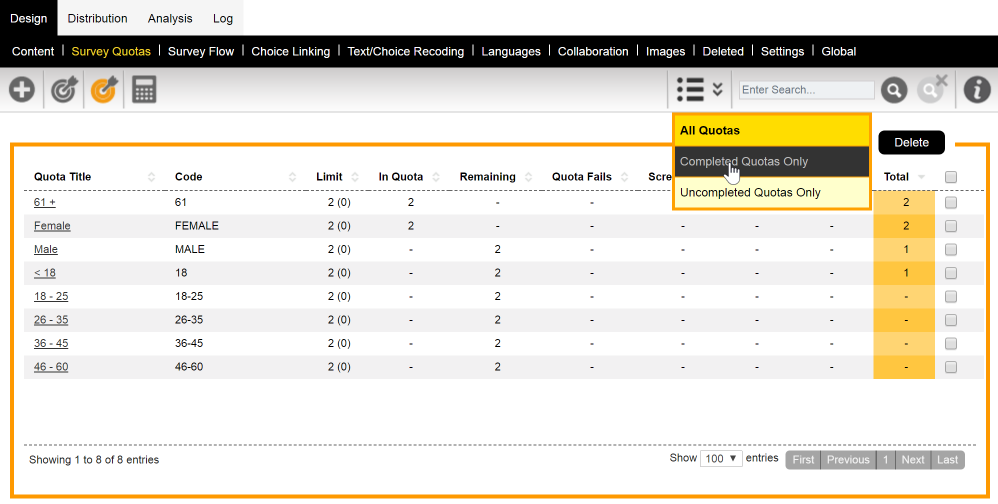Image resolution: width=998 pixels, height=504 pixels.
Task: Collapse the filter dropdown double-chevron
Action: [718, 89]
